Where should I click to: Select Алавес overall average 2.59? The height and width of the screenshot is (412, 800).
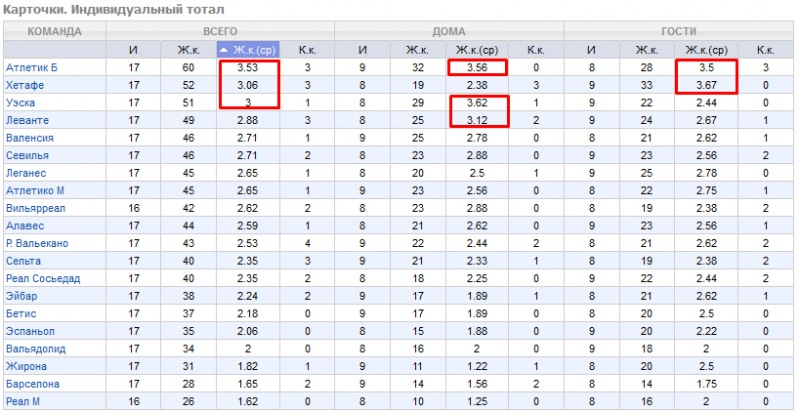(x=248, y=226)
